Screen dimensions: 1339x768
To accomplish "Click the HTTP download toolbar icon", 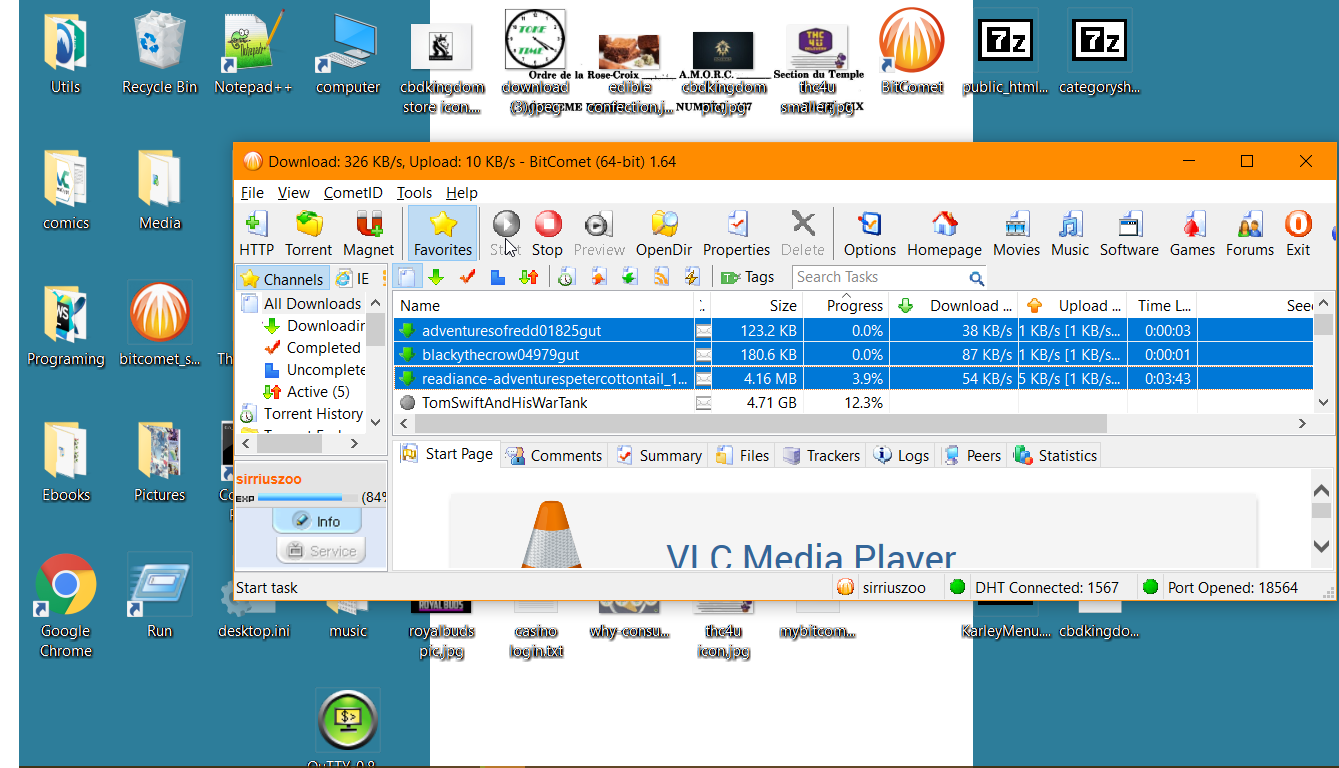I will coord(256,233).
